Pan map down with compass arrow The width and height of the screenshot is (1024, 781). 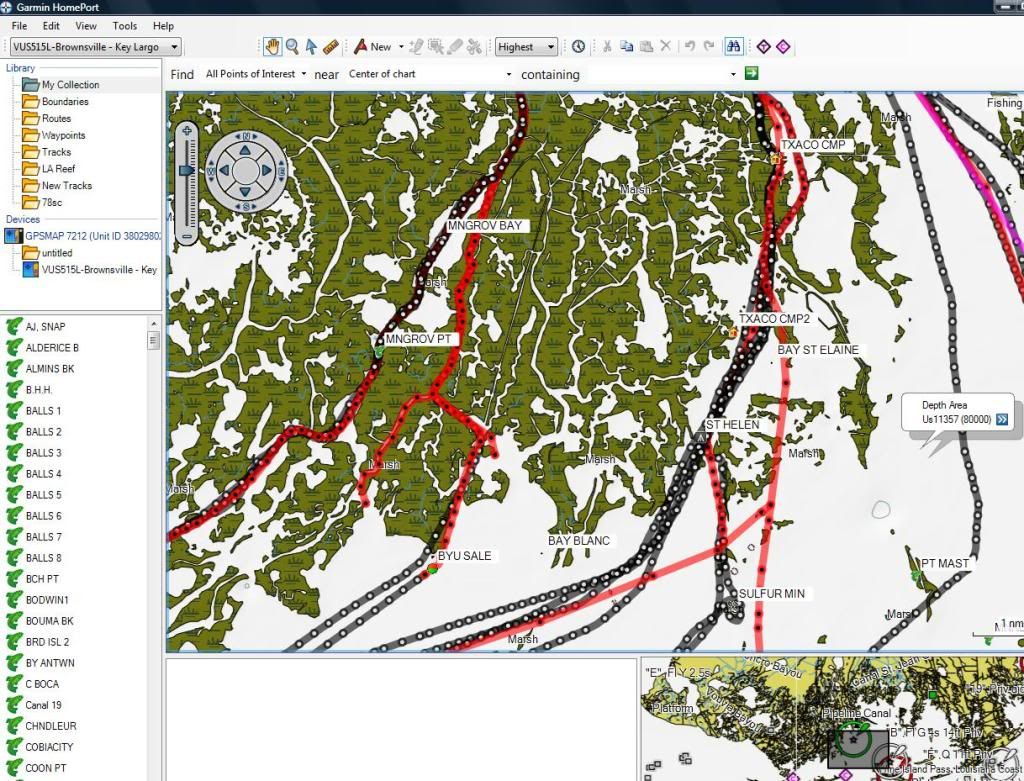click(245, 191)
